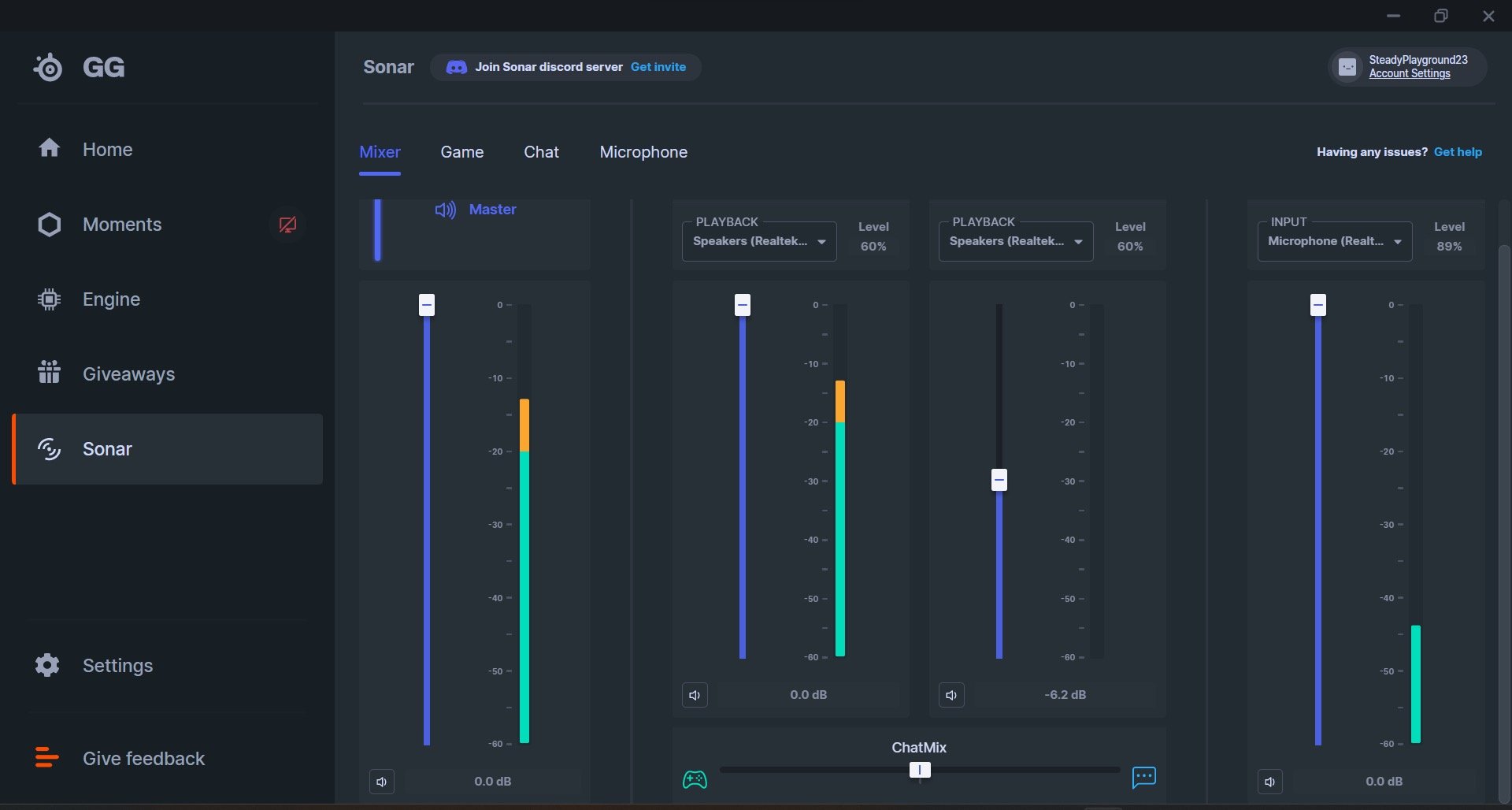Click the Discord logo icon

coord(456,67)
